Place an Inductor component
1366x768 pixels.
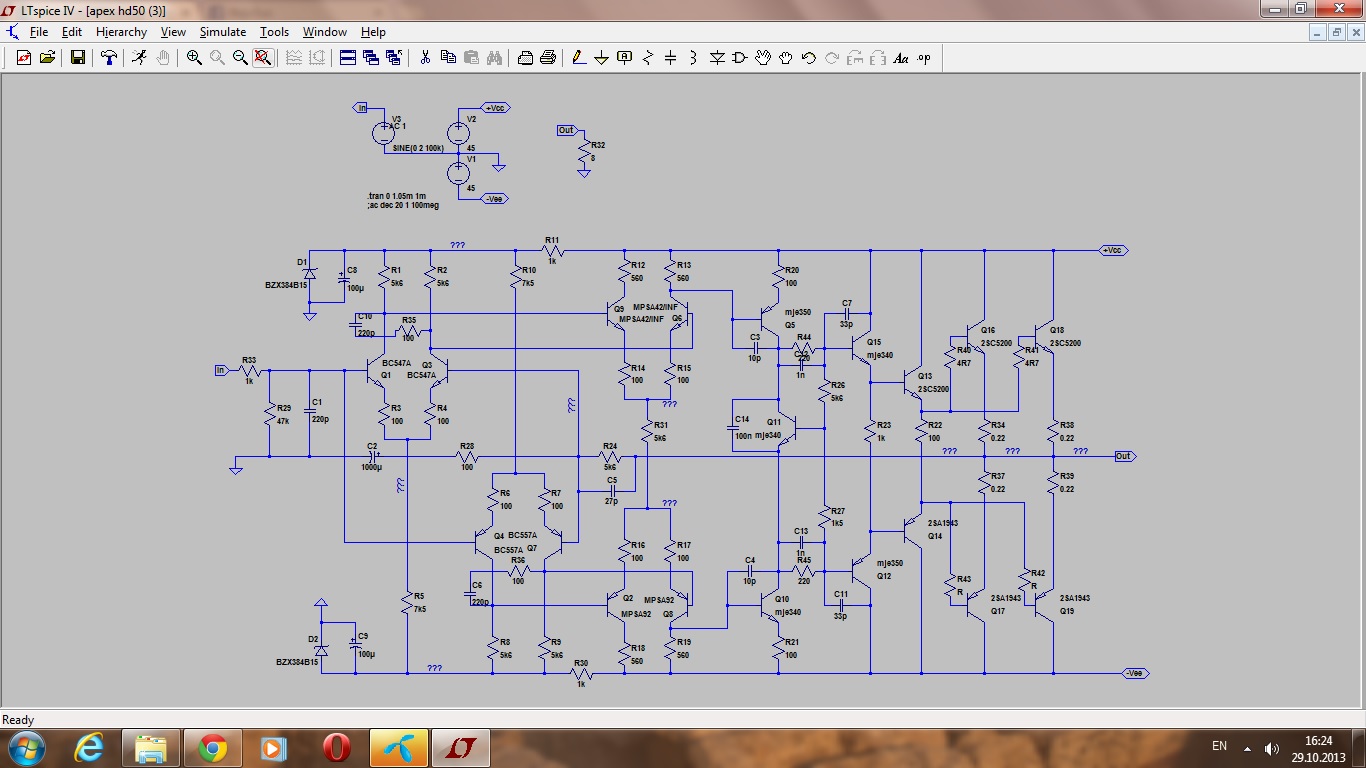[694, 58]
